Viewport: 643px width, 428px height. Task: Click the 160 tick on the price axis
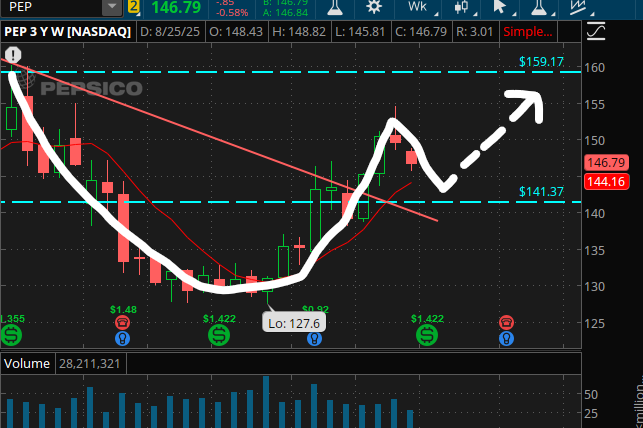click(594, 68)
